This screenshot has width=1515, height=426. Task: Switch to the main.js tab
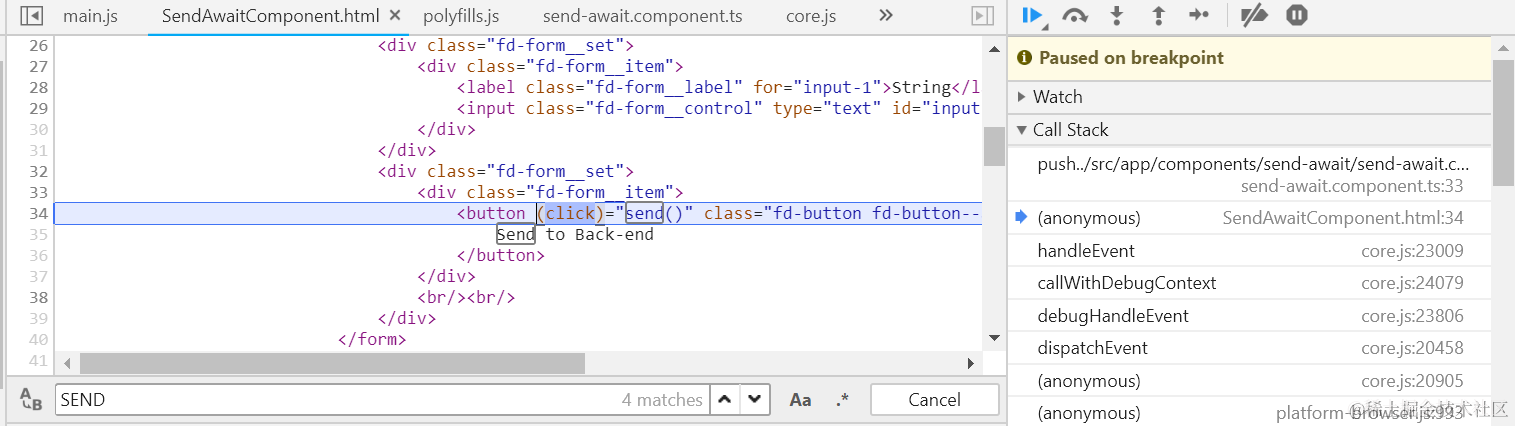coord(90,16)
